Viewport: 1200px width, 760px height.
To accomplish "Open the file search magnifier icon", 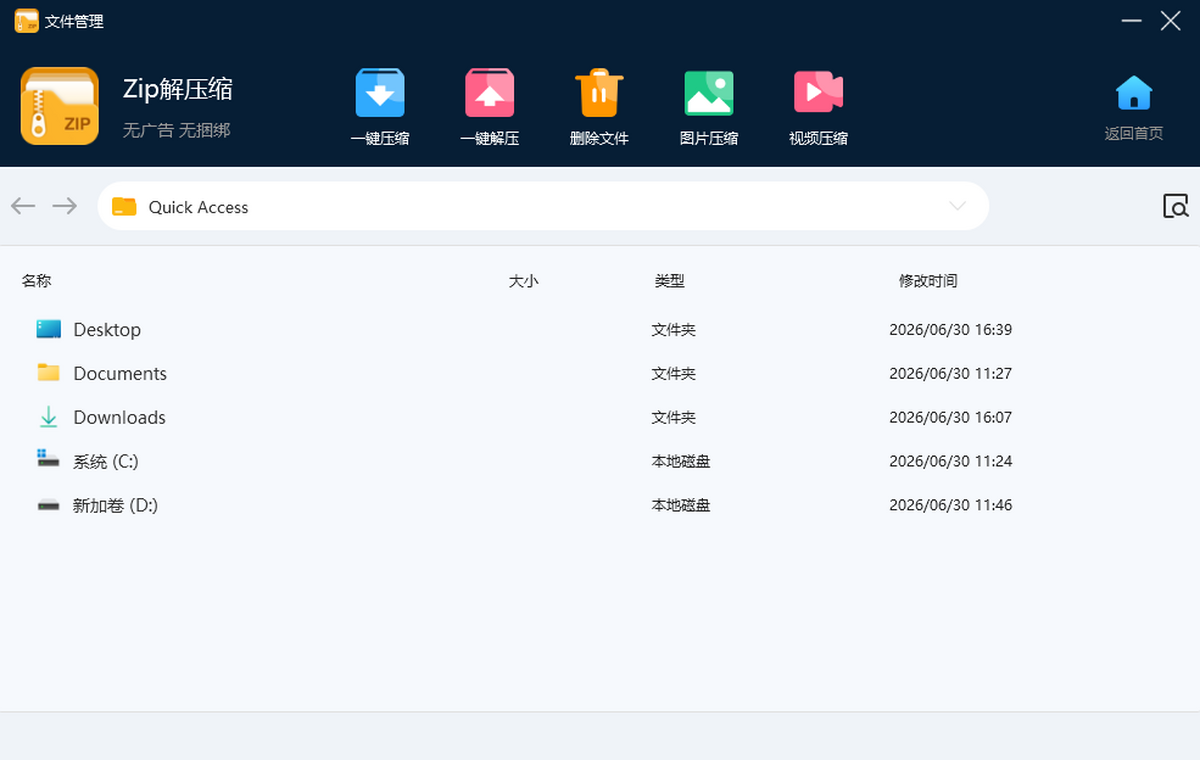I will (x=1176, y=206).
